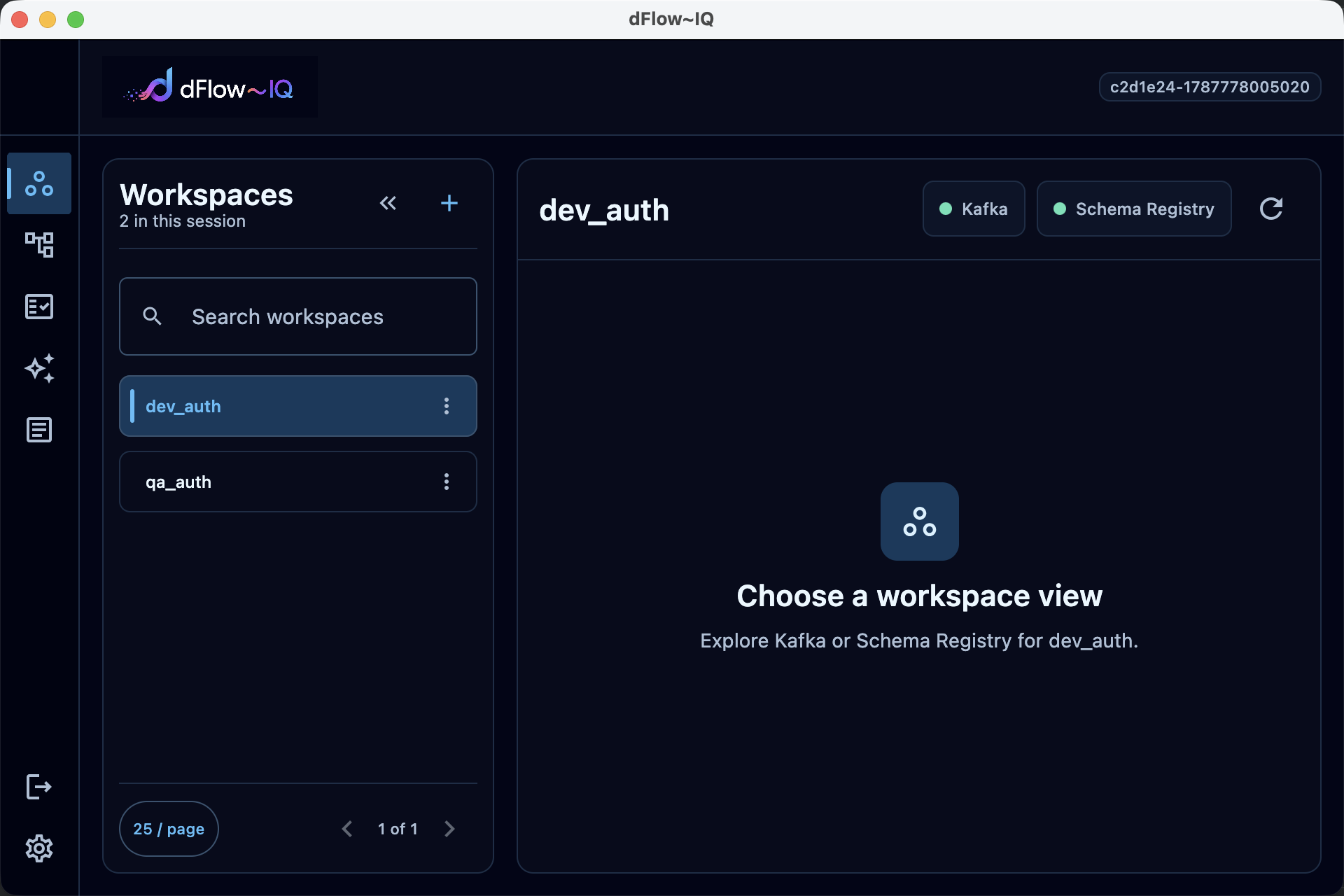Select the qa_auth workspace
1344x896 pixels.
coord(298,482)
